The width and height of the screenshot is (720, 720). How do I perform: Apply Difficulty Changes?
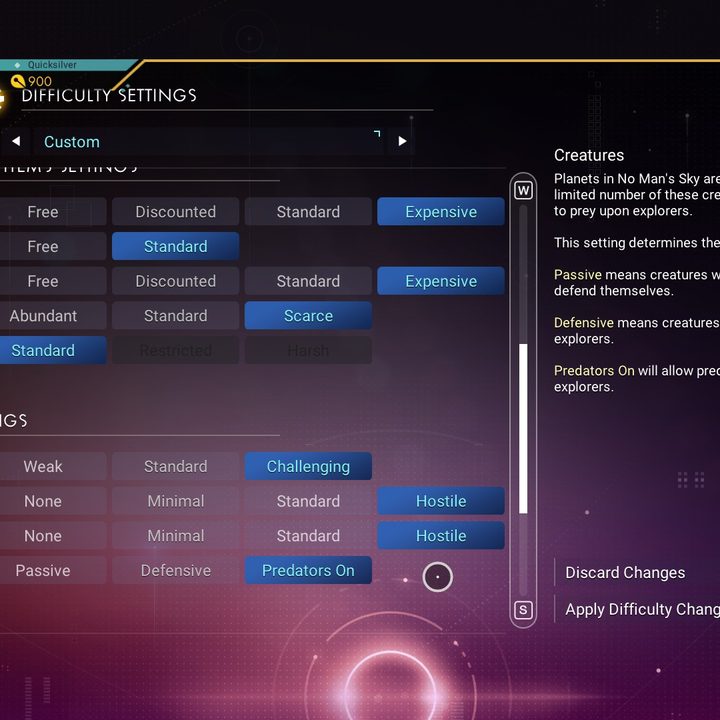point(642,609)
